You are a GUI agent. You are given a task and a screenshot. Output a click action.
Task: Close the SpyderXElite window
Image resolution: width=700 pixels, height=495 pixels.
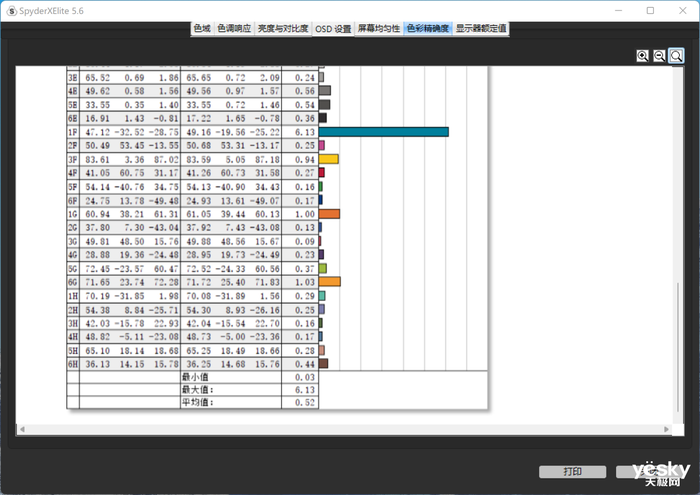click(x=683, y=10)
